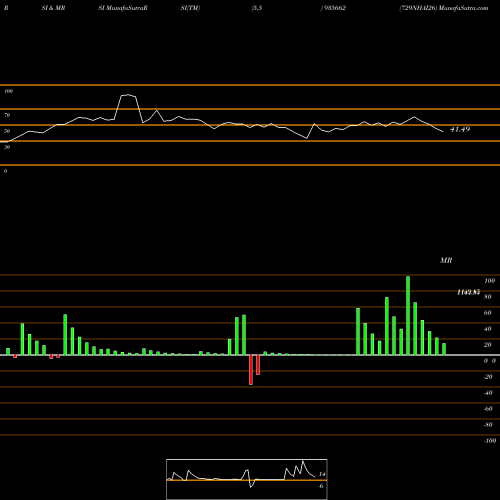Click the 935662 code in the header
Image resolution: width=500 pixels, height=500 pixels.
coord(335,8)
